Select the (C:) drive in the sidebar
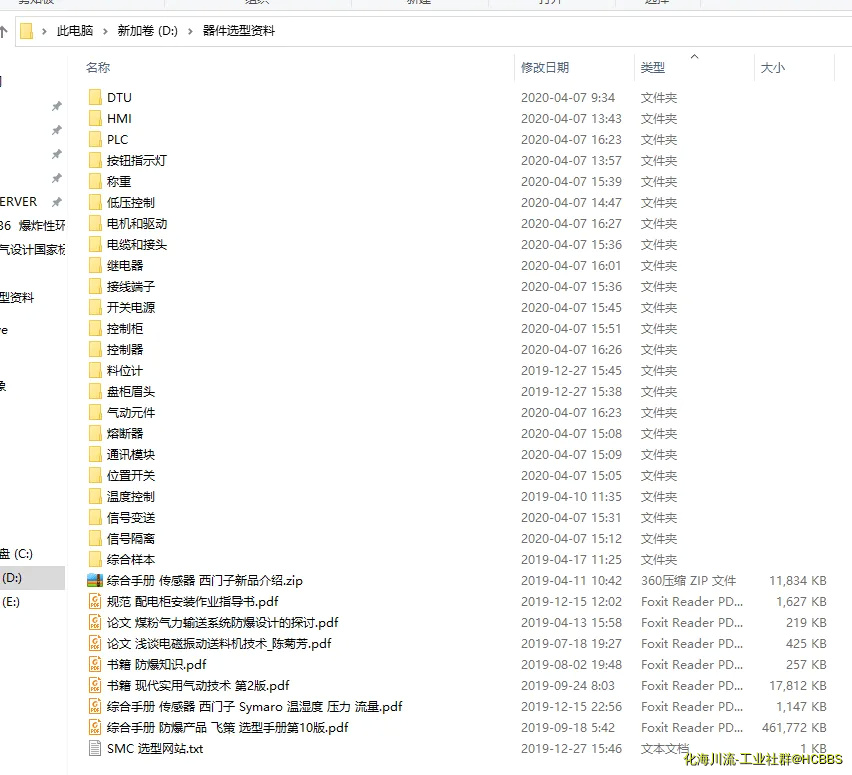This screenshot has height=775, width=852. (16, 554)
